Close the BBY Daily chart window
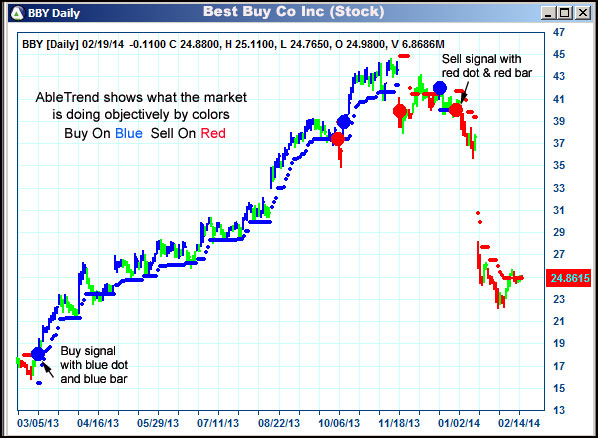Viewport: 598px width, 438px height. (x=583, y=13)
